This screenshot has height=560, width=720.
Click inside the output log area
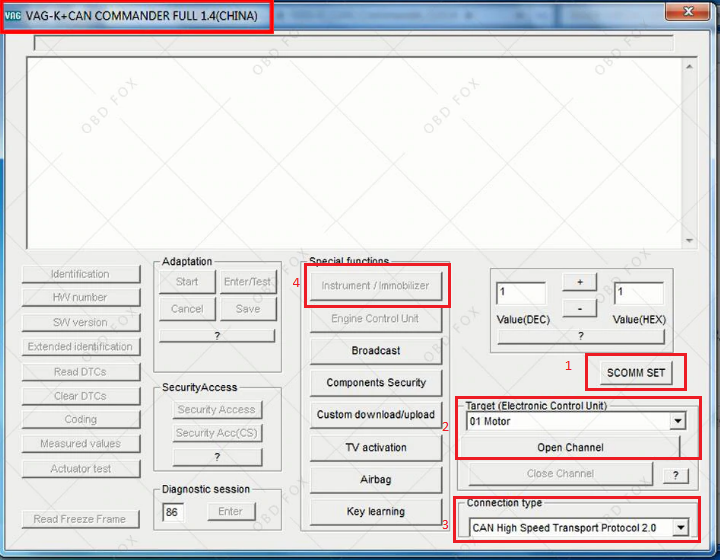pos(354,153)
